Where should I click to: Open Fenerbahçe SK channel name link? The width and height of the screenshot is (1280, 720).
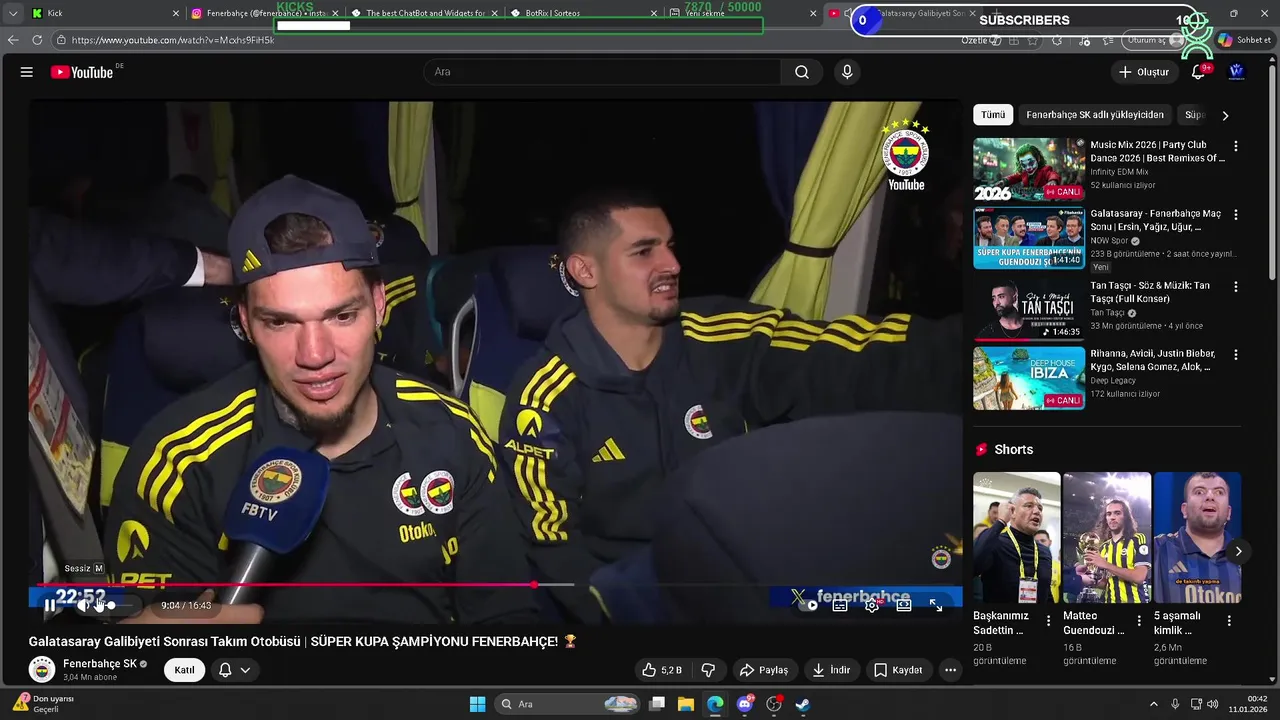coord(100,664)
